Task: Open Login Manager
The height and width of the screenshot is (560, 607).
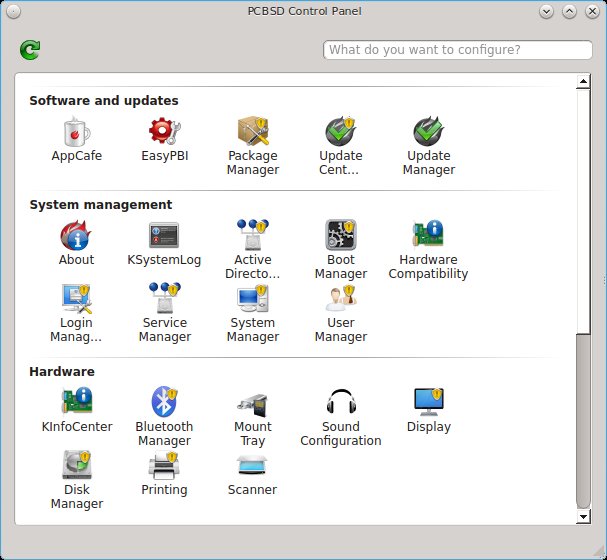Action: coord(76,313)
